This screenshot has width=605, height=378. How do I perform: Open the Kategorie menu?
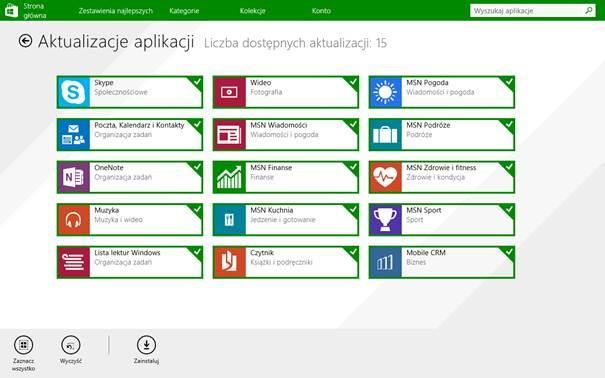click(x=184, y=11)
